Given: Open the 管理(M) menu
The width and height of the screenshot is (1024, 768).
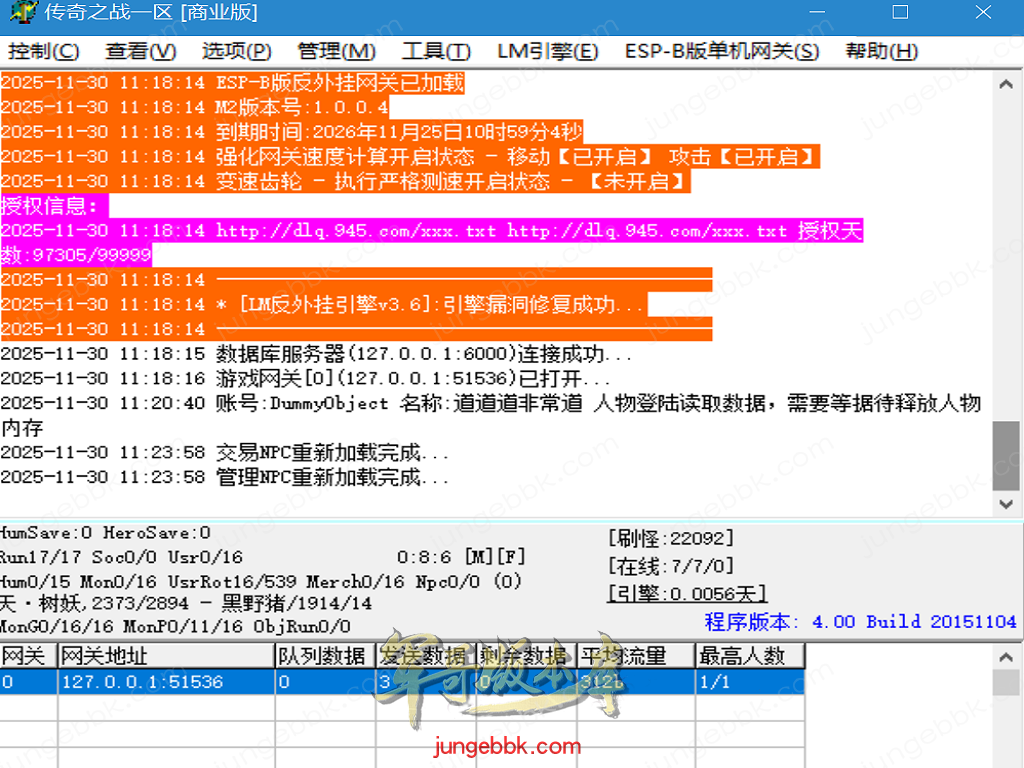Looking at the screenshot, I should point(336,52).
